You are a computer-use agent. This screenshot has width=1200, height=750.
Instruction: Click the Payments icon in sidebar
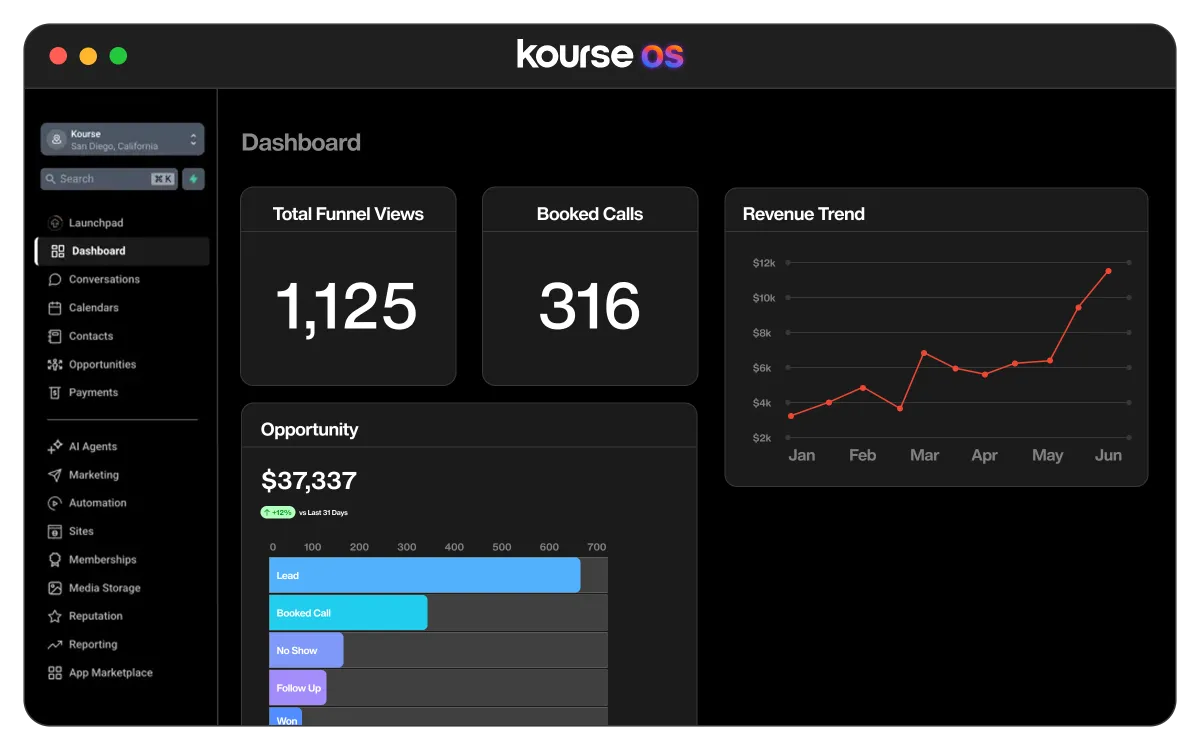[x=55, y=393]
